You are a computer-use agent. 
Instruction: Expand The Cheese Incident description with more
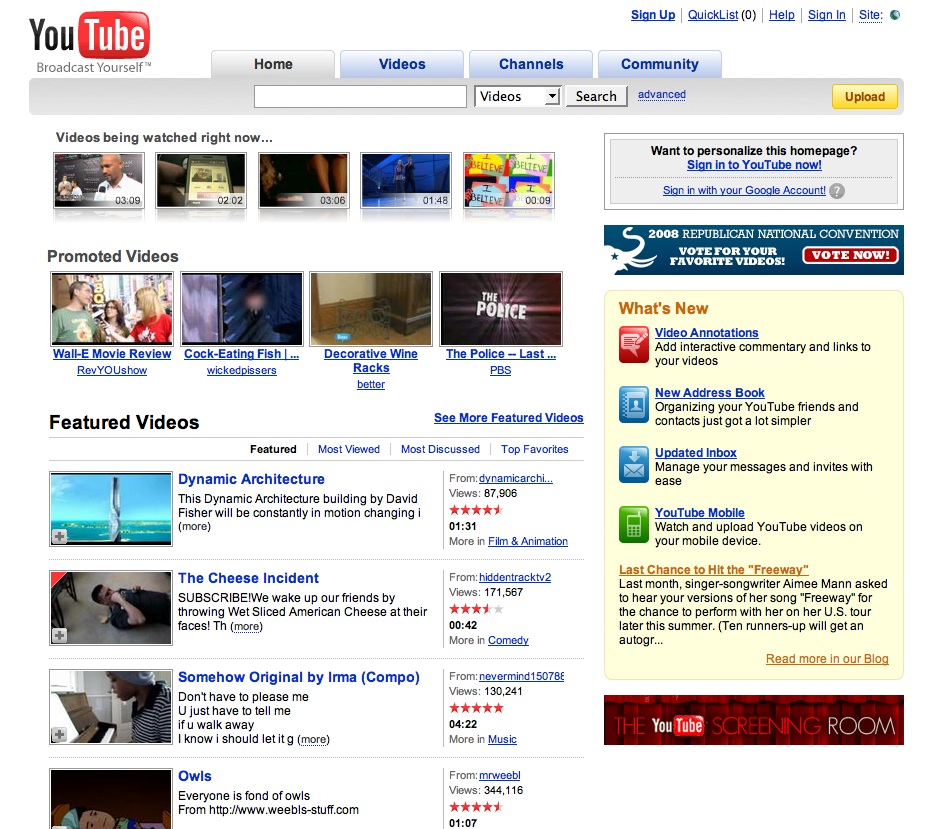pyautogui.click(x=246, y=626)
